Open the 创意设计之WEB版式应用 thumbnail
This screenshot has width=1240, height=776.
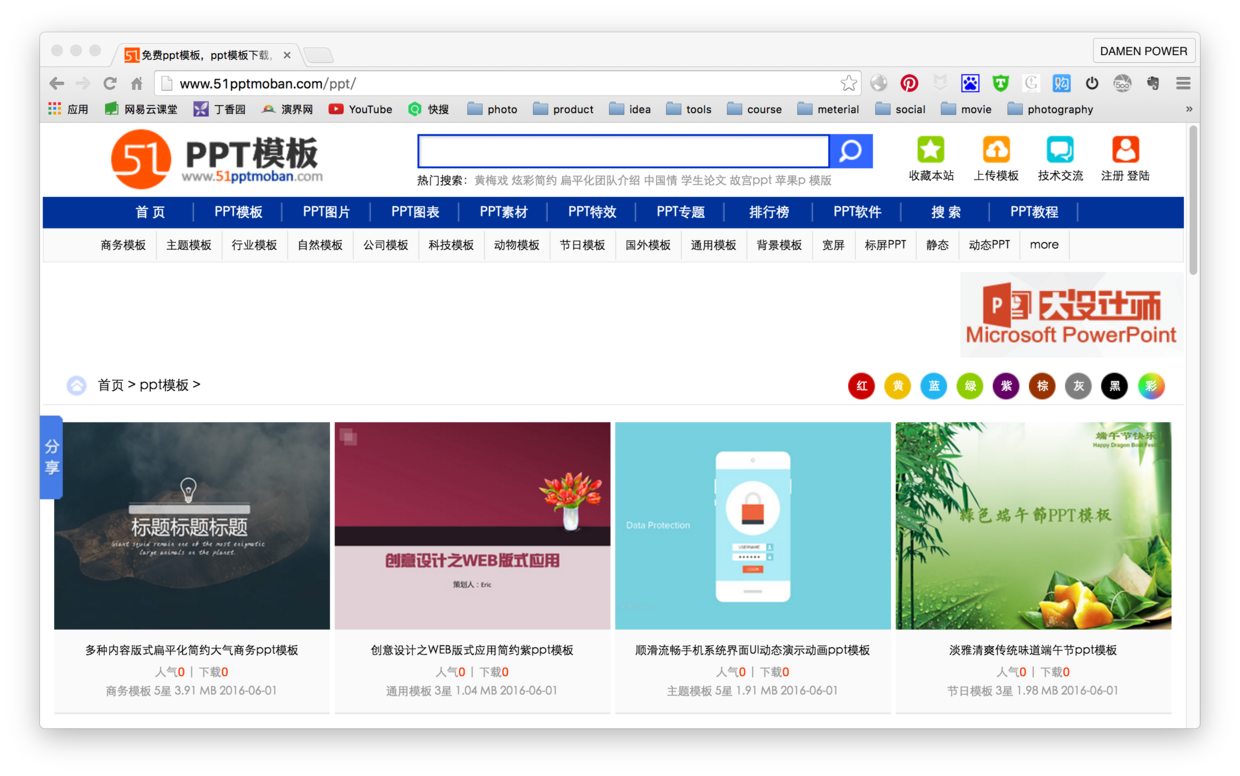pyautogui.click(x=472, y=526)
